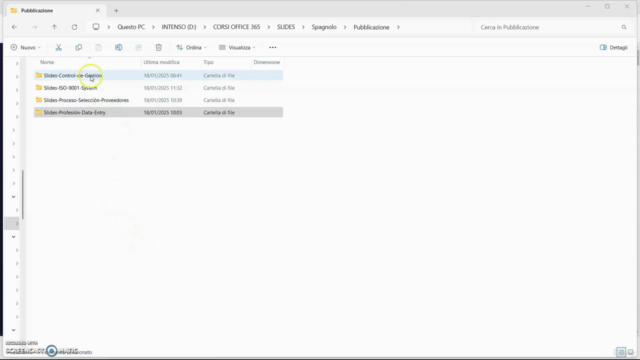Refresh the current folder view
The width and height of the screenshot is (640, 360).
74,27
